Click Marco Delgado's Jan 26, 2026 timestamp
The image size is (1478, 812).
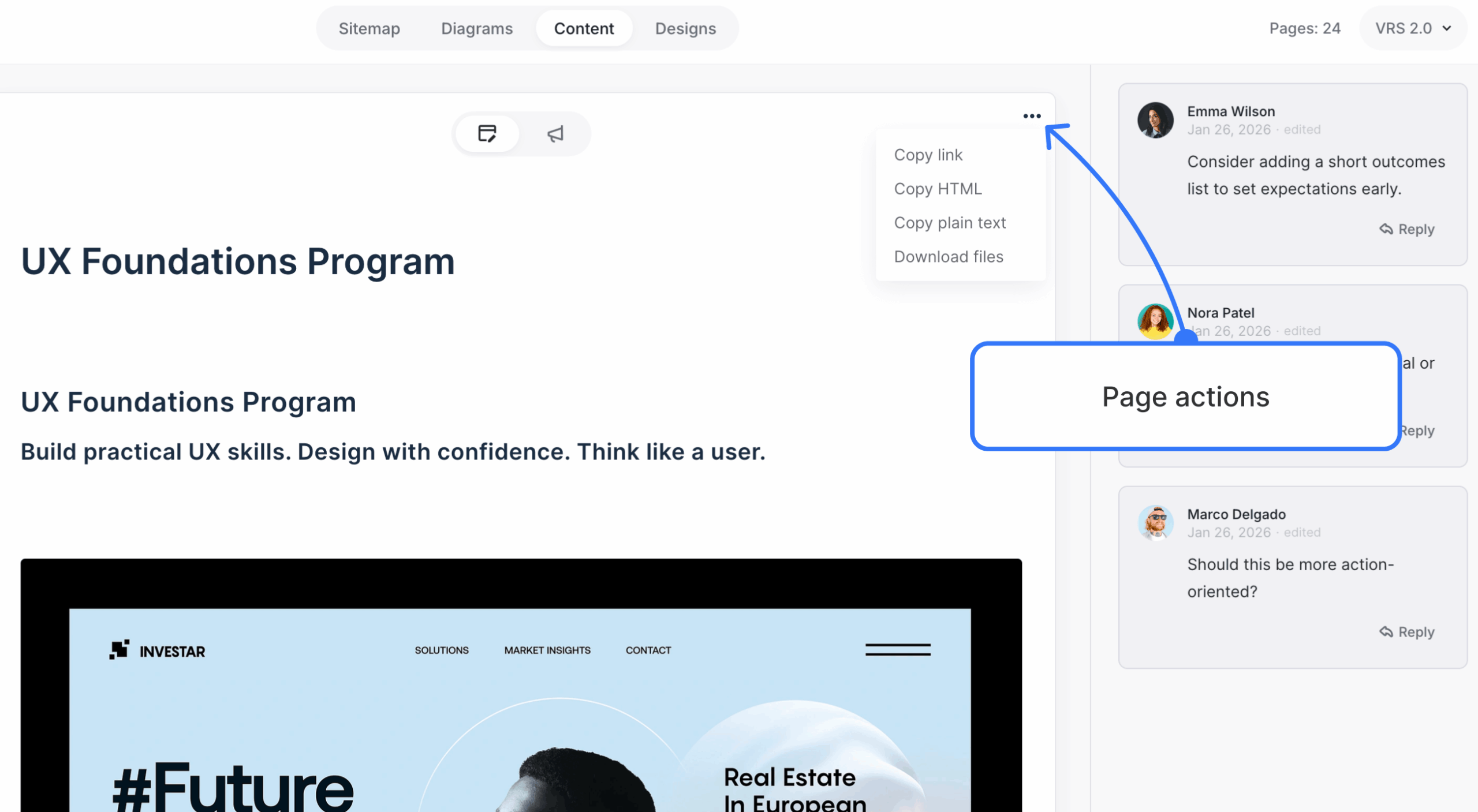pos(1229,533)
